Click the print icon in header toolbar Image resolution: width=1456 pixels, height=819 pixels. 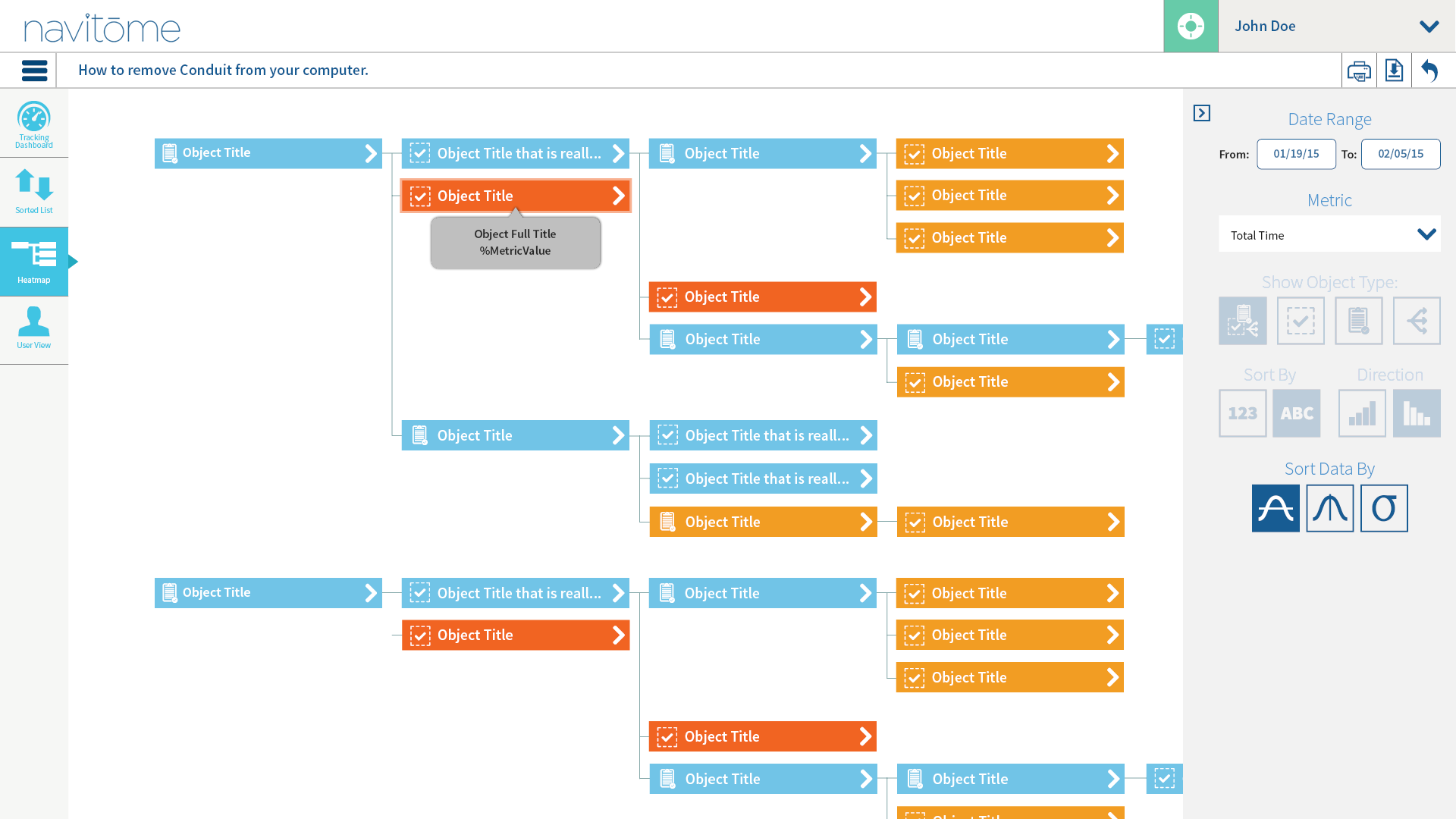click(1359, 71)
